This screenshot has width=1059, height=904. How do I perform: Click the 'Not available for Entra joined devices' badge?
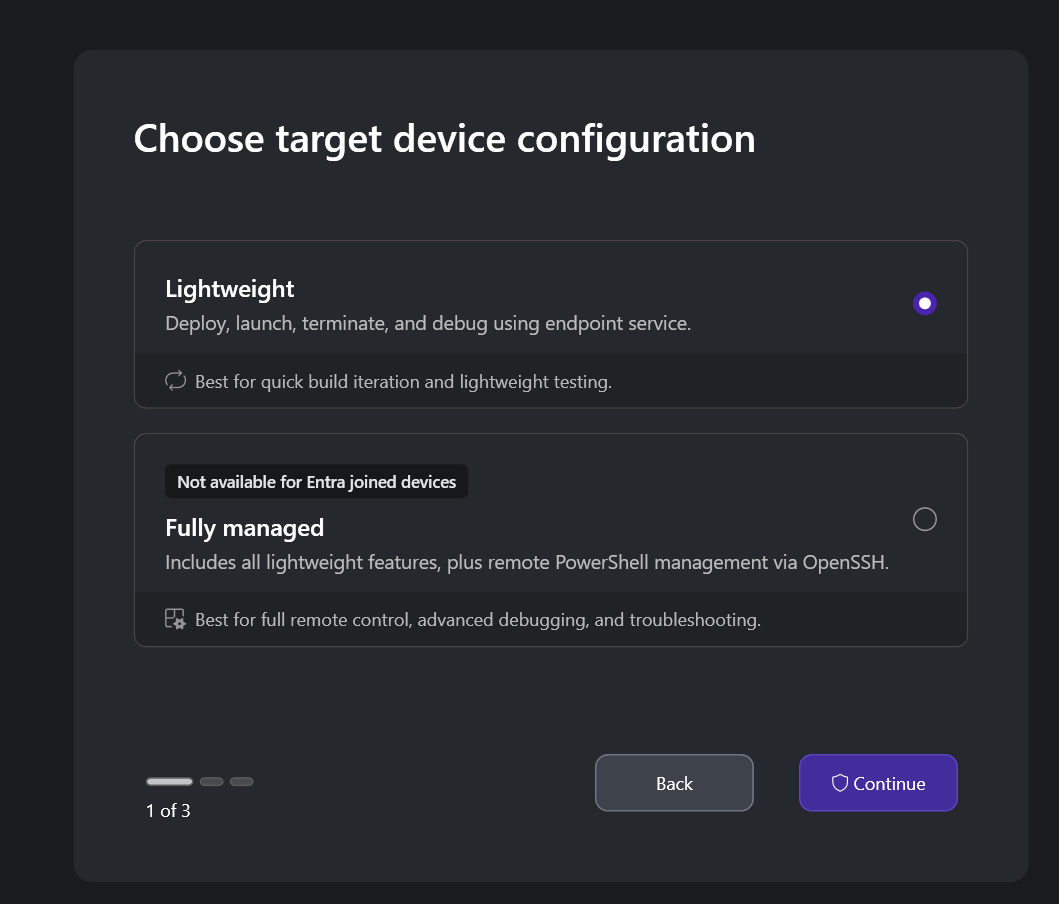point(317,481)
